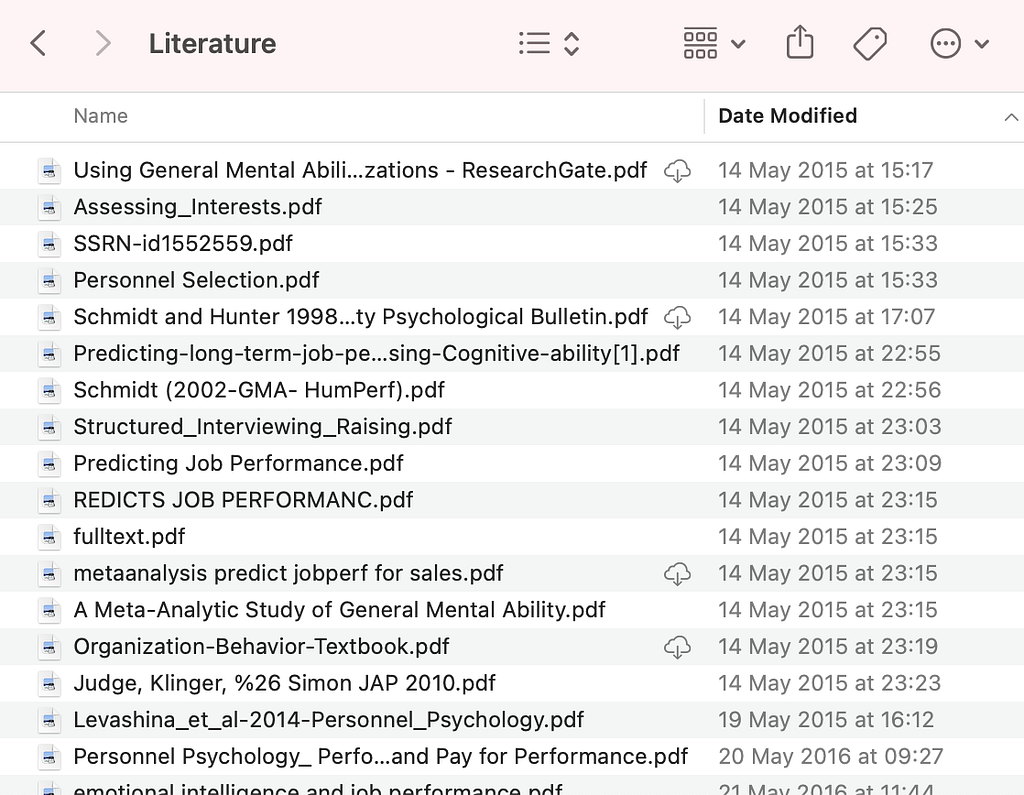Select file name Structured_Interviewing_Raising.pdf

(x=263, y=427)
